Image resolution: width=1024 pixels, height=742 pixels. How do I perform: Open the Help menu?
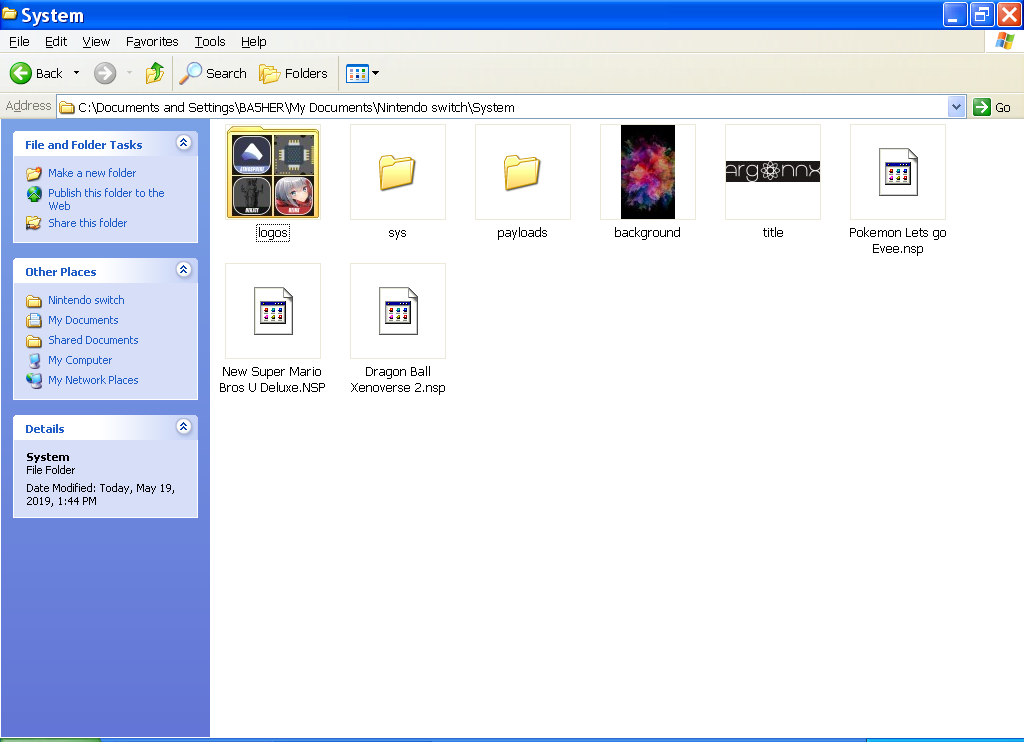click(x=253, y=42)
